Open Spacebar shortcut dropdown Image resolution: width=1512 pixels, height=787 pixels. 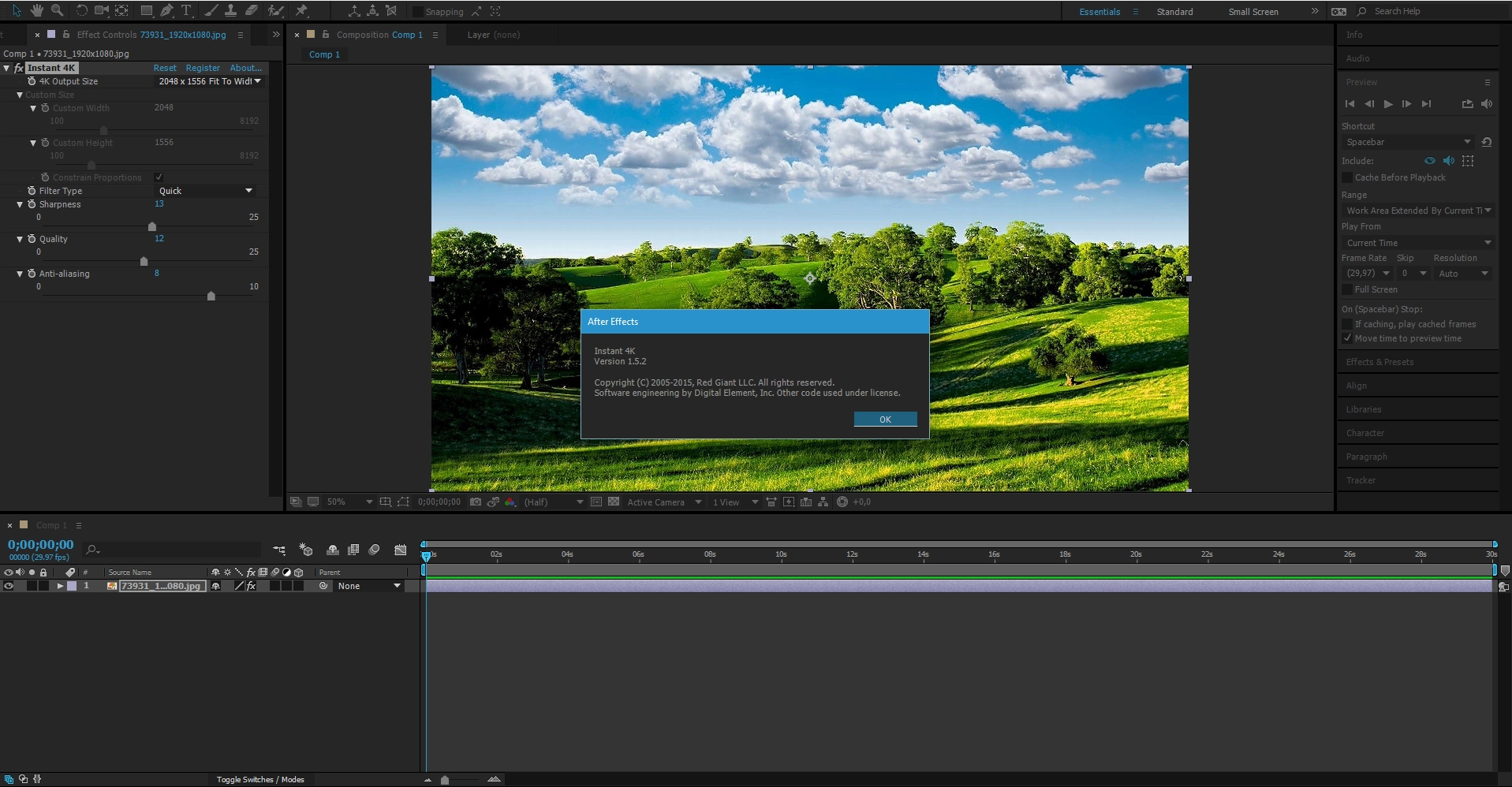coord(1409,142)
